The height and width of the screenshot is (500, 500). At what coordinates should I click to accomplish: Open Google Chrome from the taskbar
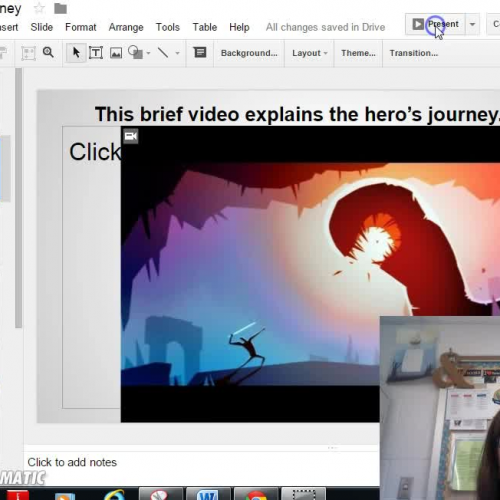tap(256, 494)
